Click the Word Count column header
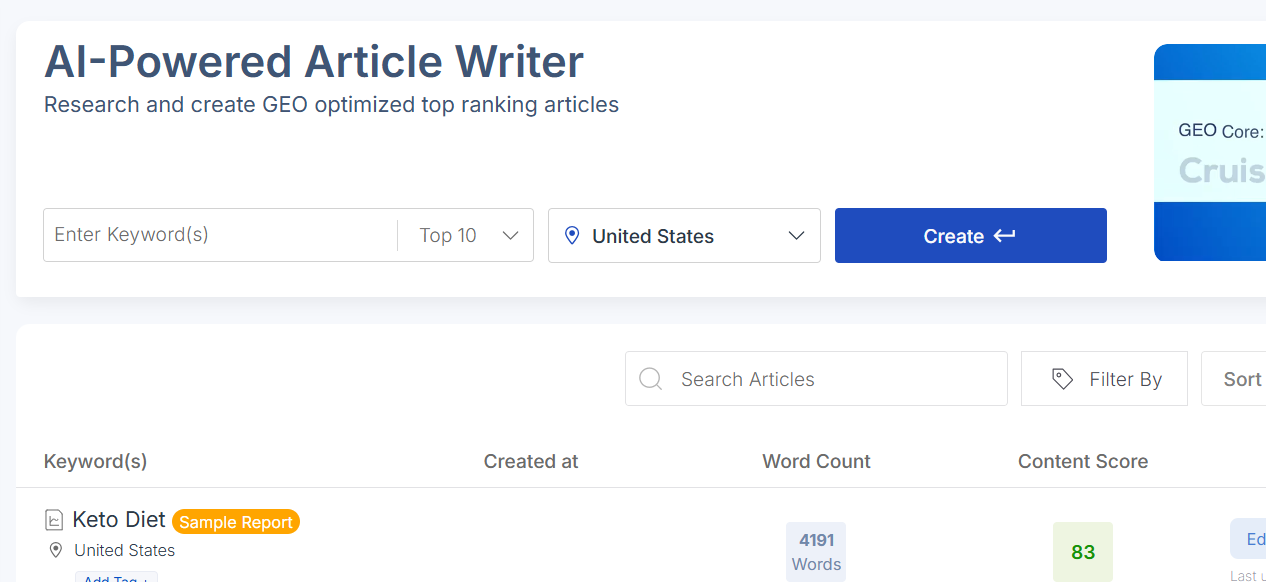Viewport: 1266px width, 582px height. tap(815, 461)
